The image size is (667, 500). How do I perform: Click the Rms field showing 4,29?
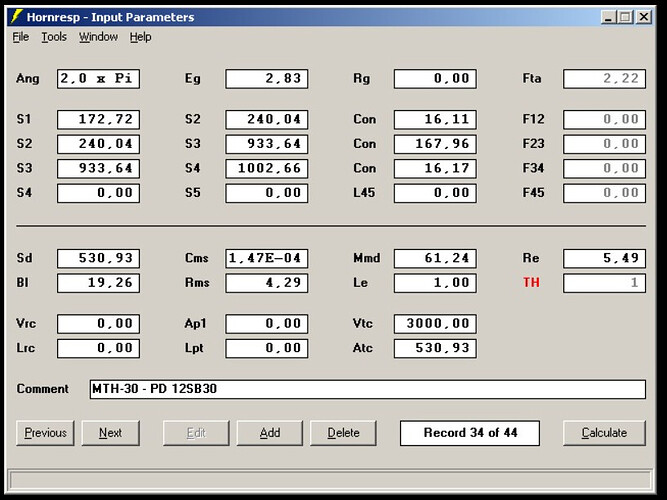point(267,283)
